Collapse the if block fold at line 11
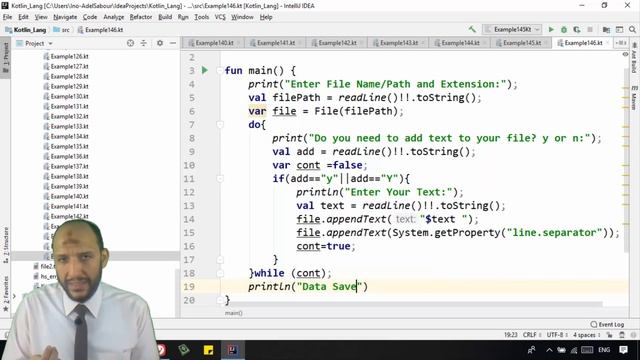This screenshot has height=360, width=640. (220, 178)
